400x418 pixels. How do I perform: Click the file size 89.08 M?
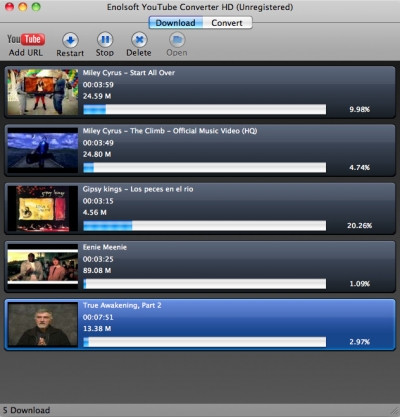click(x=97, y=270)
